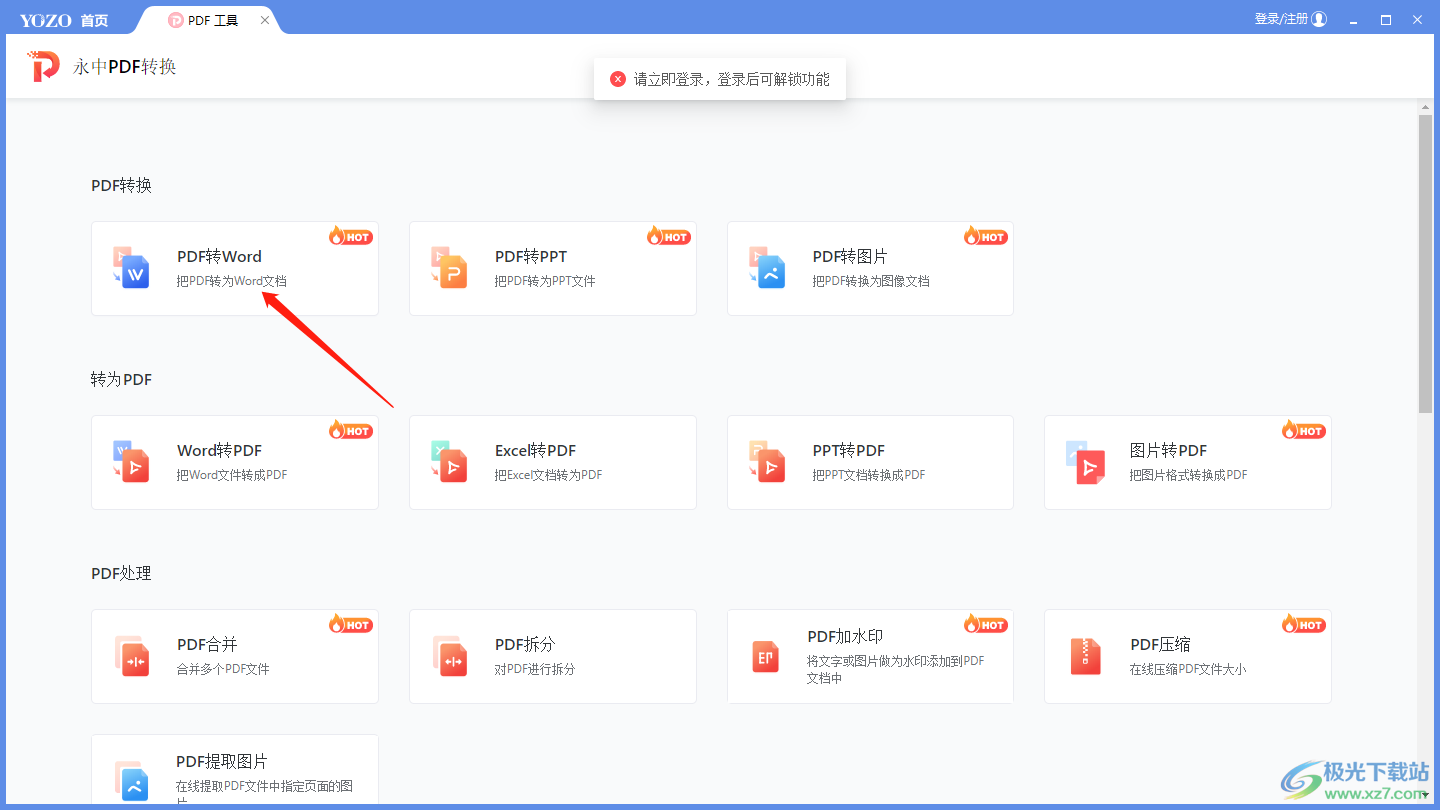Click the Excel转PDF card icon
The width and height of the screenshot is (1440, 810).
tap(449, 462)
